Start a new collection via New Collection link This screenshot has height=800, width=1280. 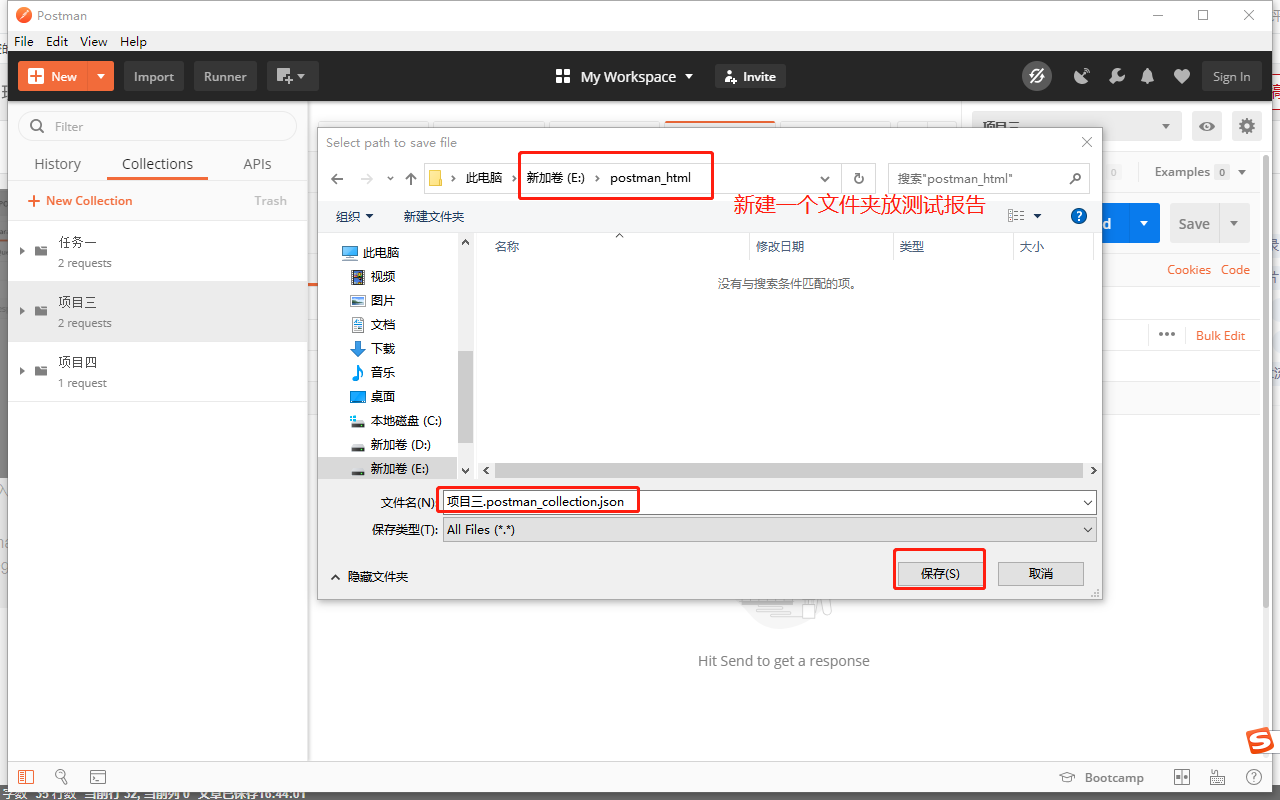80,200
